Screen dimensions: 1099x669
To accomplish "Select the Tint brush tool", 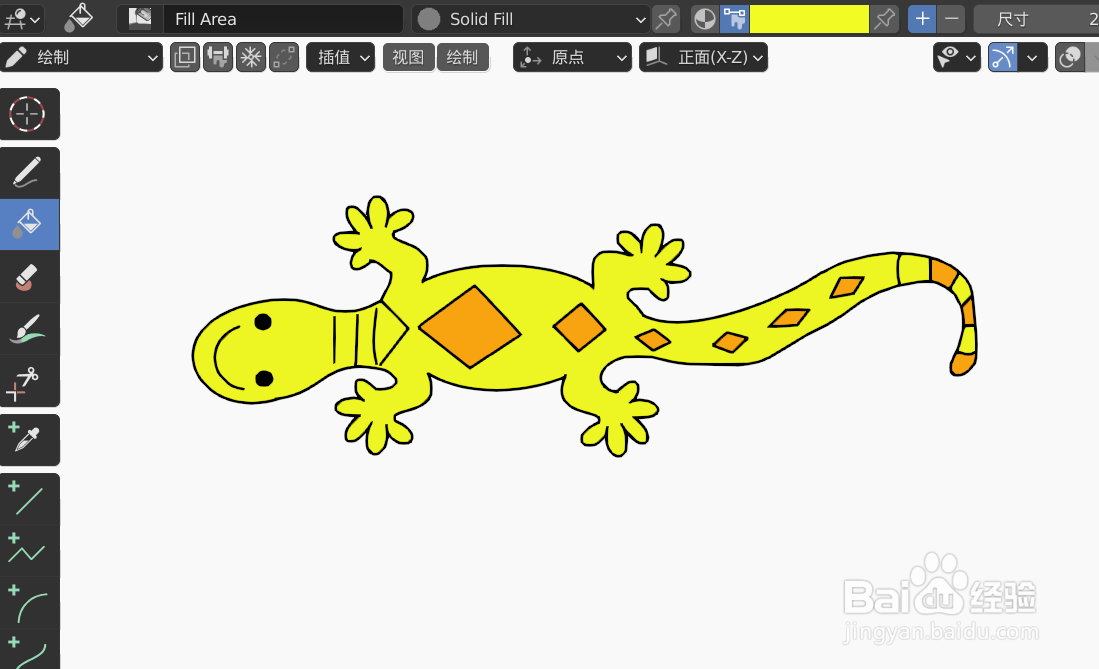I will [x=29, y=328].
